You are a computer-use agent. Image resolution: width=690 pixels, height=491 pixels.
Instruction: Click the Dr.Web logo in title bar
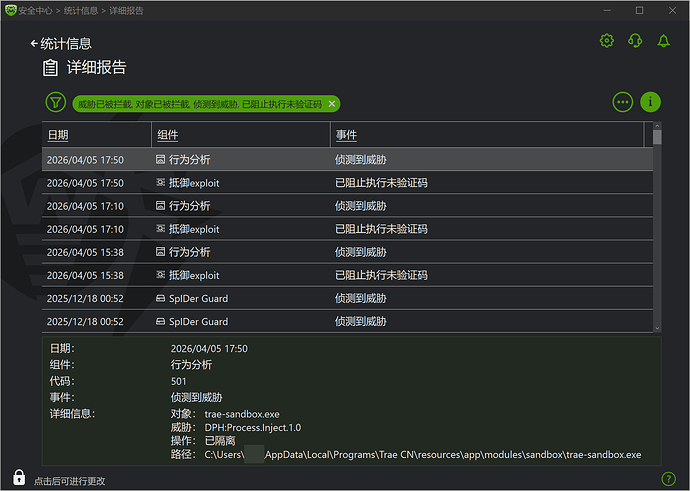[x=11, y=10]
